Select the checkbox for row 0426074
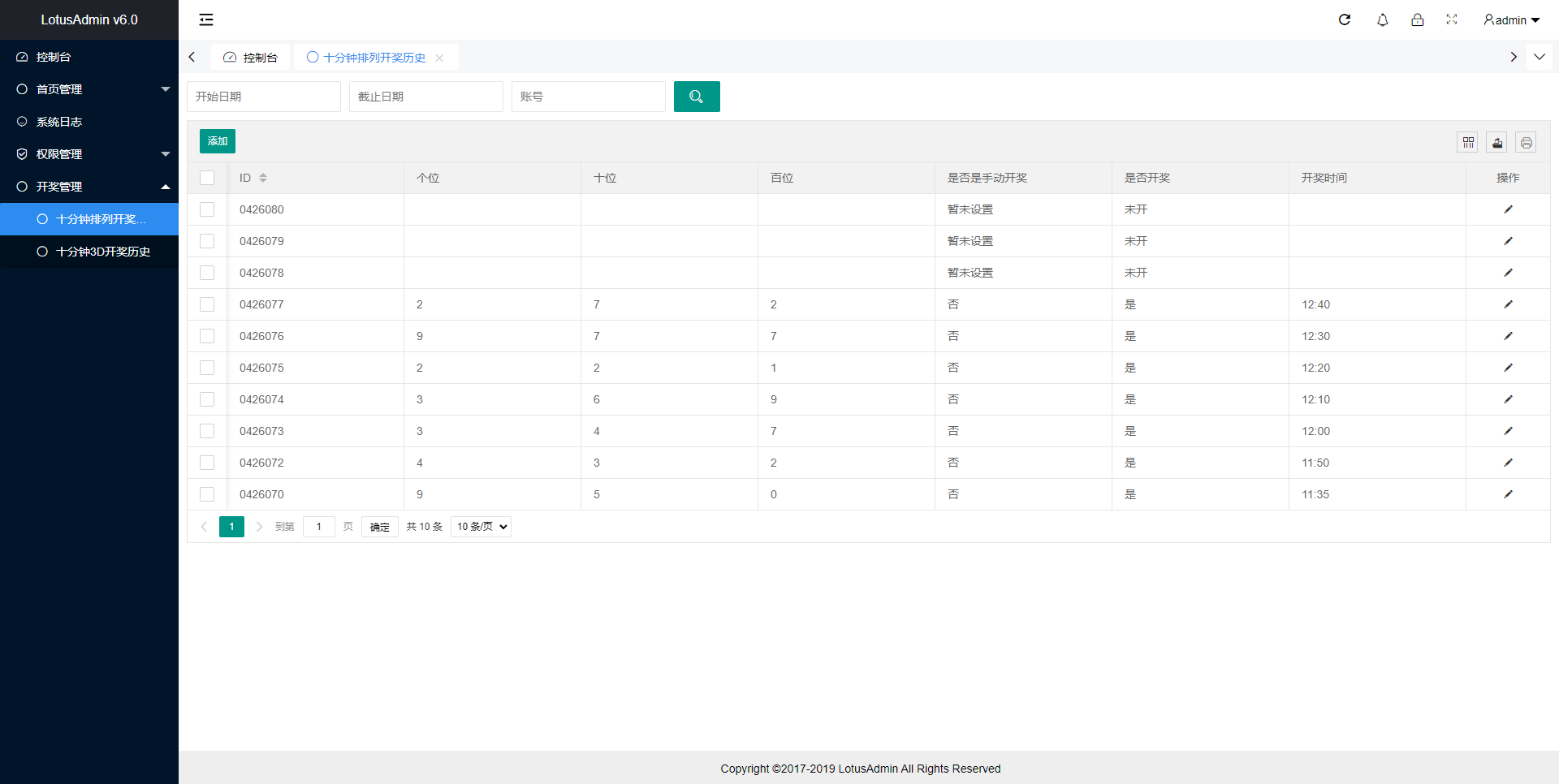Screen dimensions: 1559x784 [207, 399]
